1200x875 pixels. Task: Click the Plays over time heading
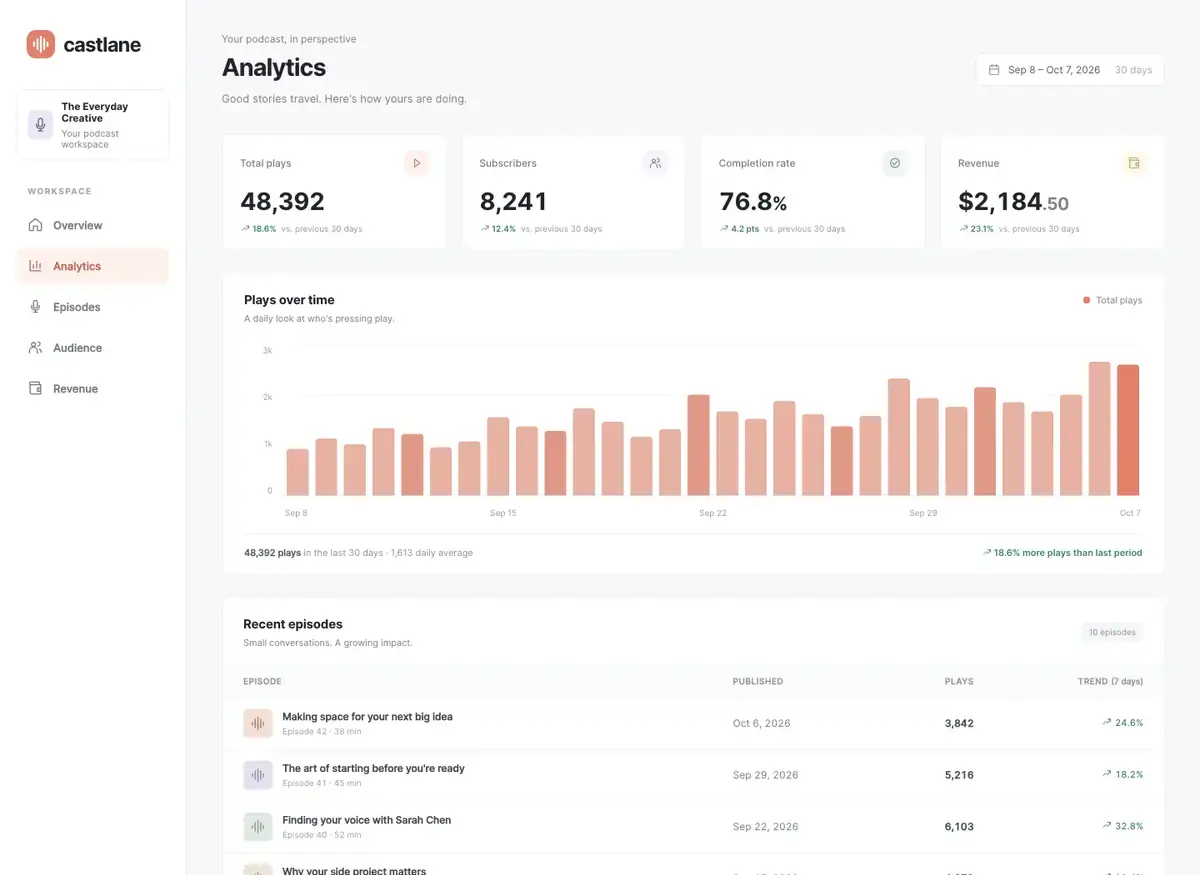[289, 300]
